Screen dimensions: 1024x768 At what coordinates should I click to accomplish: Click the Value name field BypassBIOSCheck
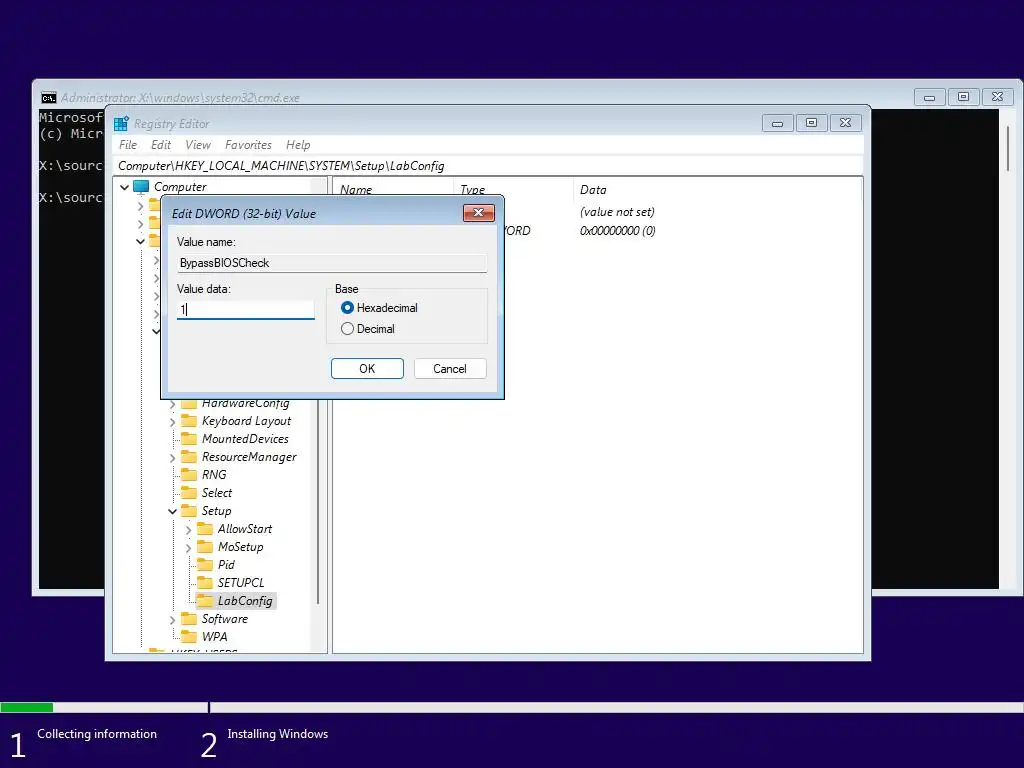tap(332, 263)
